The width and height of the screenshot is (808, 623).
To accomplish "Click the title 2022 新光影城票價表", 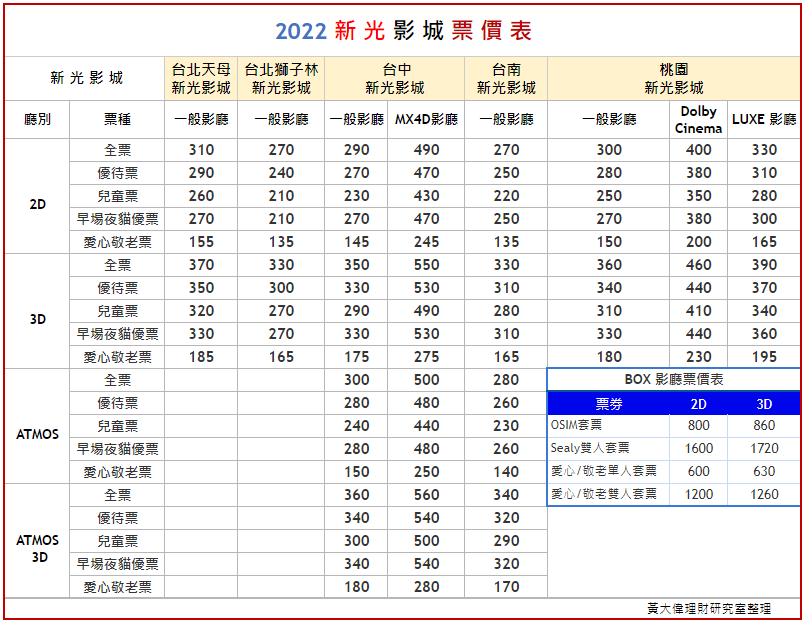I will tap(403, 31).
